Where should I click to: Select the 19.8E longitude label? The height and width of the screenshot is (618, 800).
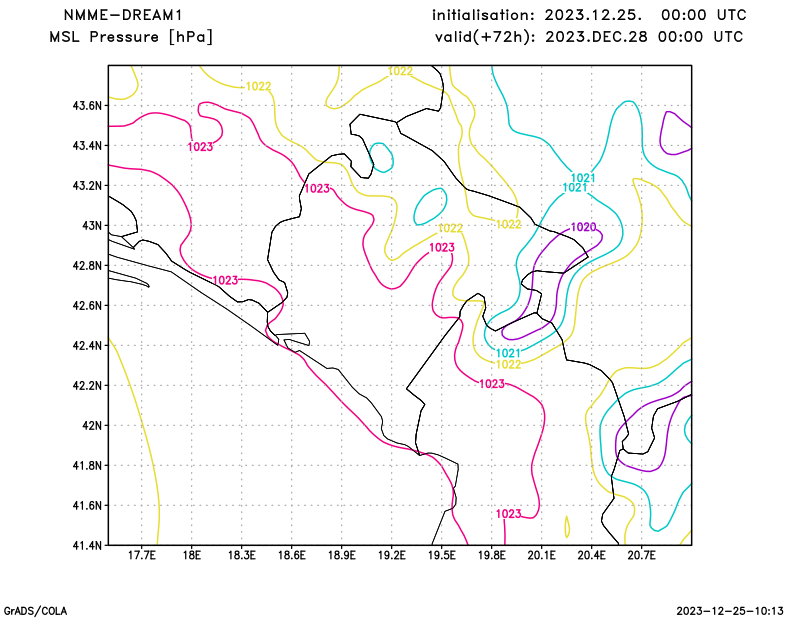[491, 556]
